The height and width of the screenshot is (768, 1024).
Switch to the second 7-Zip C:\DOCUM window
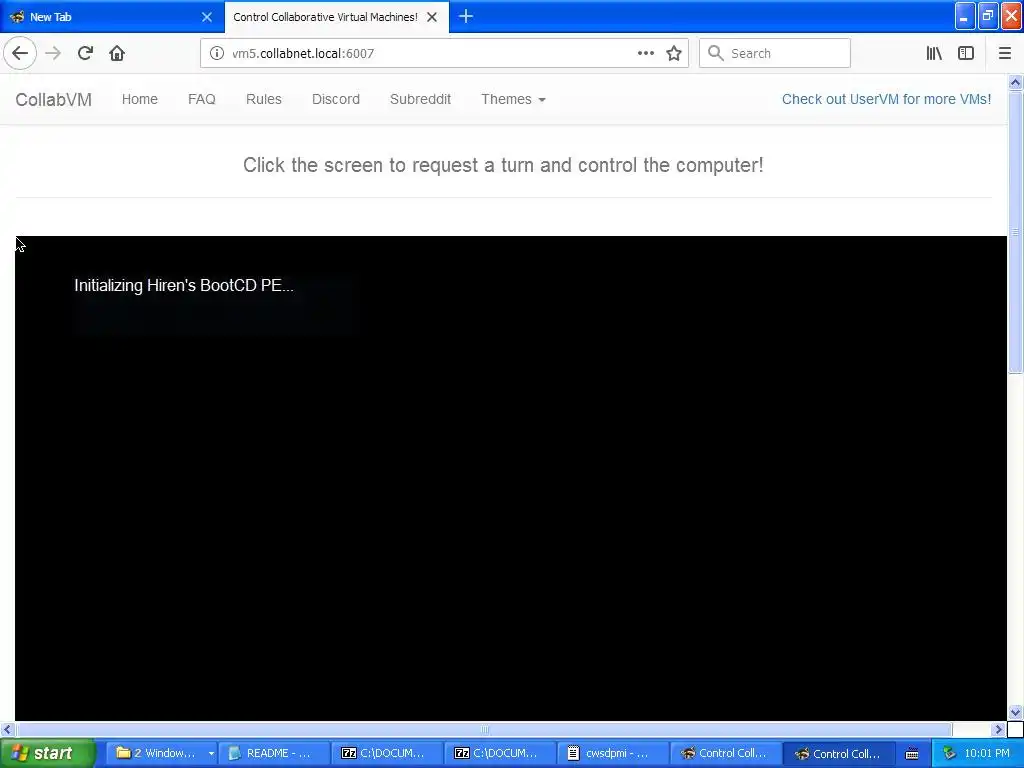pyautogui.click(x=500, y=754)
